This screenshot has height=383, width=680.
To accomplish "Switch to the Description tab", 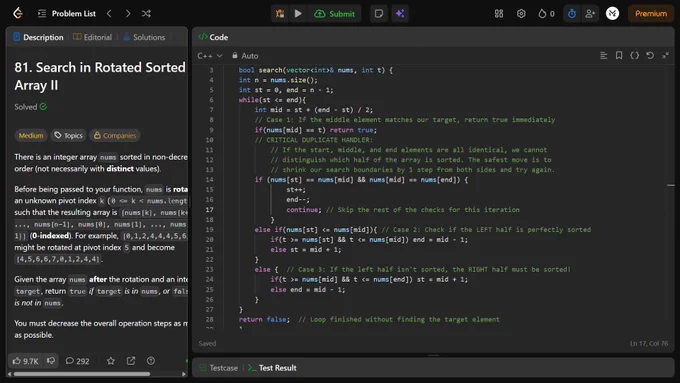I will click(38, 37).
